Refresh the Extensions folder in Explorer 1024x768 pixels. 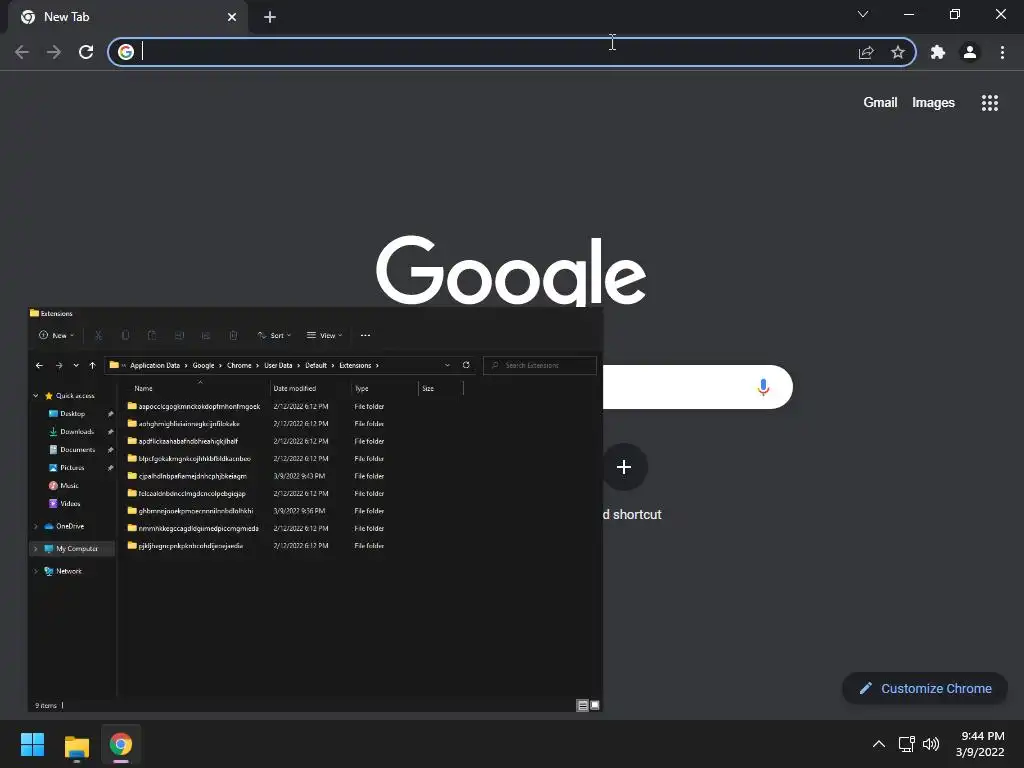pyautogui.click(x=466, y=365)
